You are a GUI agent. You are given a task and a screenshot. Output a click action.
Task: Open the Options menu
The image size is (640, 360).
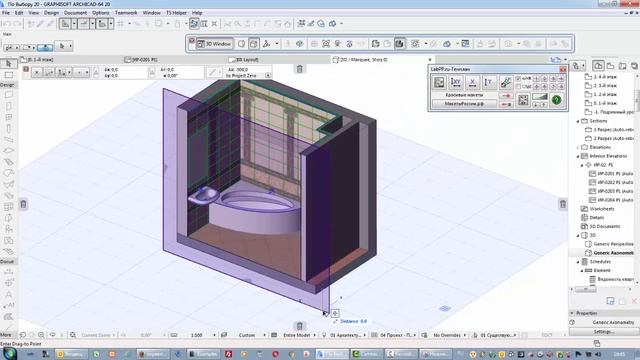click(x=100, y=13)
